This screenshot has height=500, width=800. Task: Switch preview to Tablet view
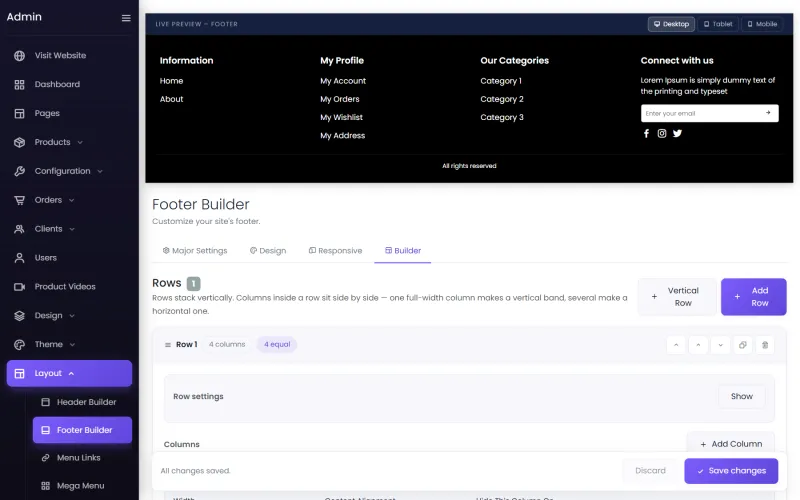pyautogui.click(x=718, y=24)
